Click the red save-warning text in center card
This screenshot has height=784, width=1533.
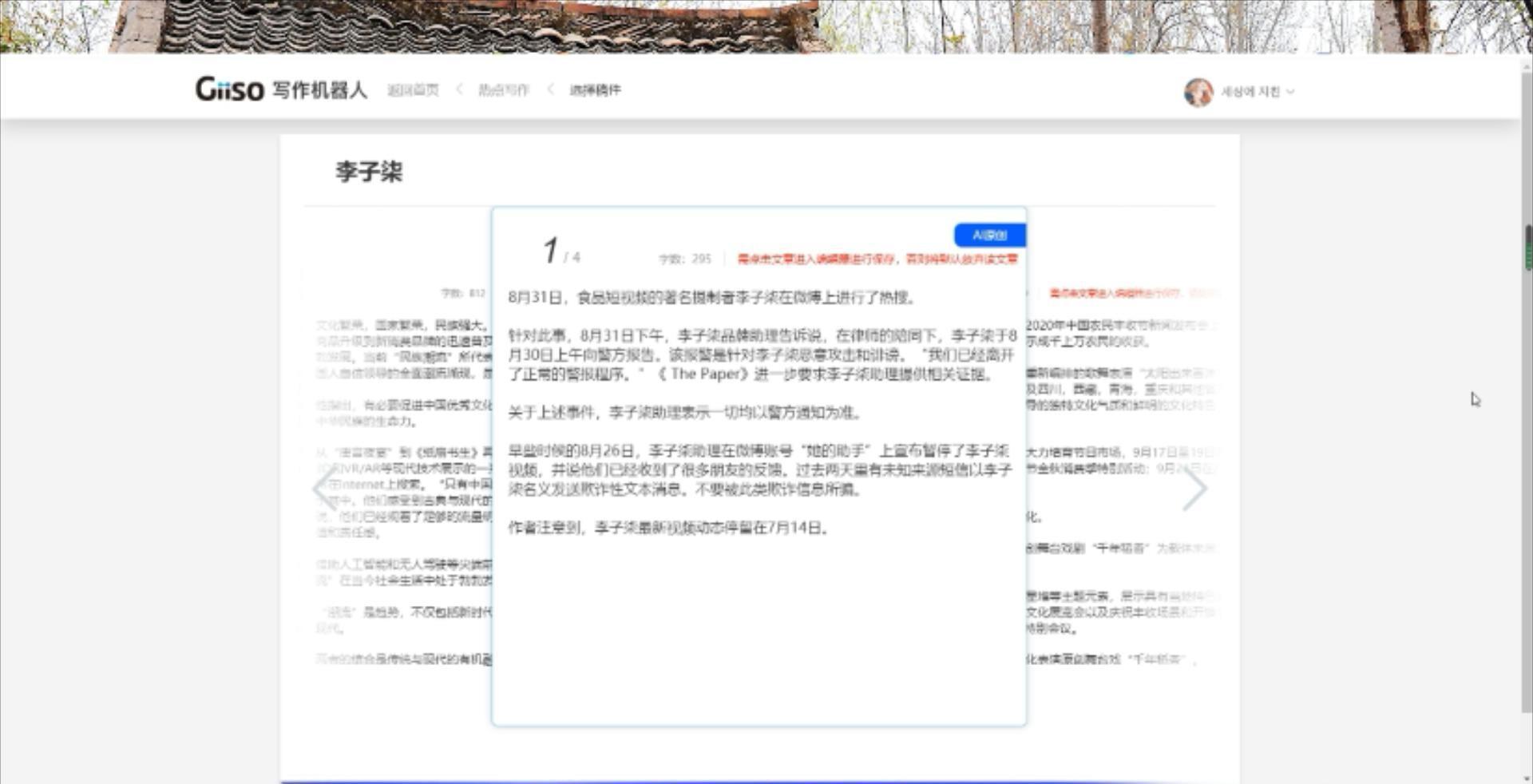(x=877, y=259)
